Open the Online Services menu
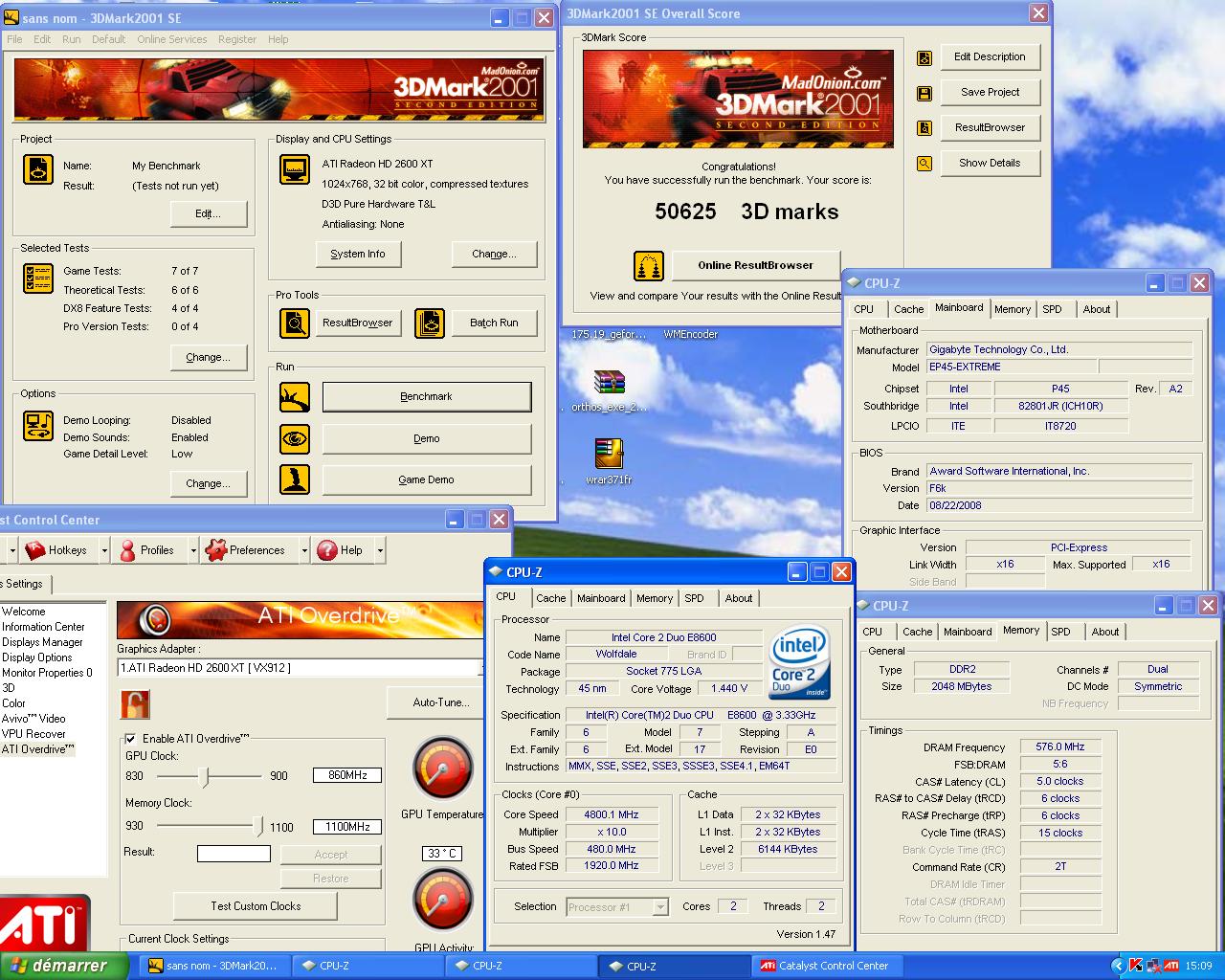The image size is (1225, 980). coord(172,39)
